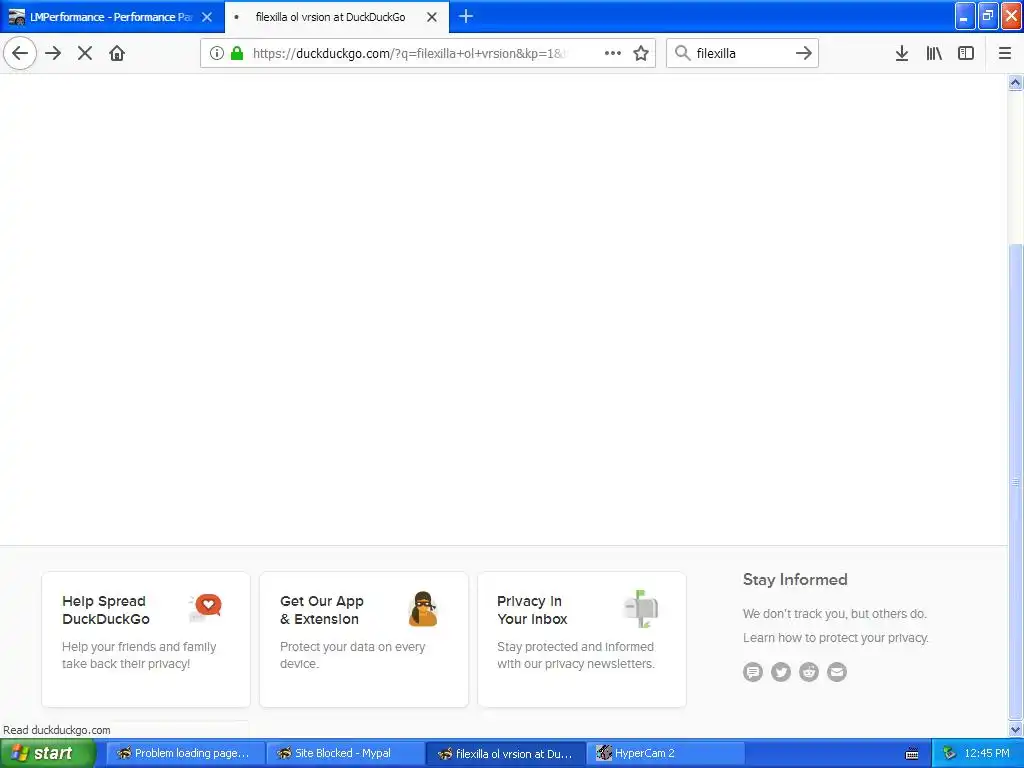Open the browser home page
The width and height of the screenshot is (1024, 768).
click(117, 53)
